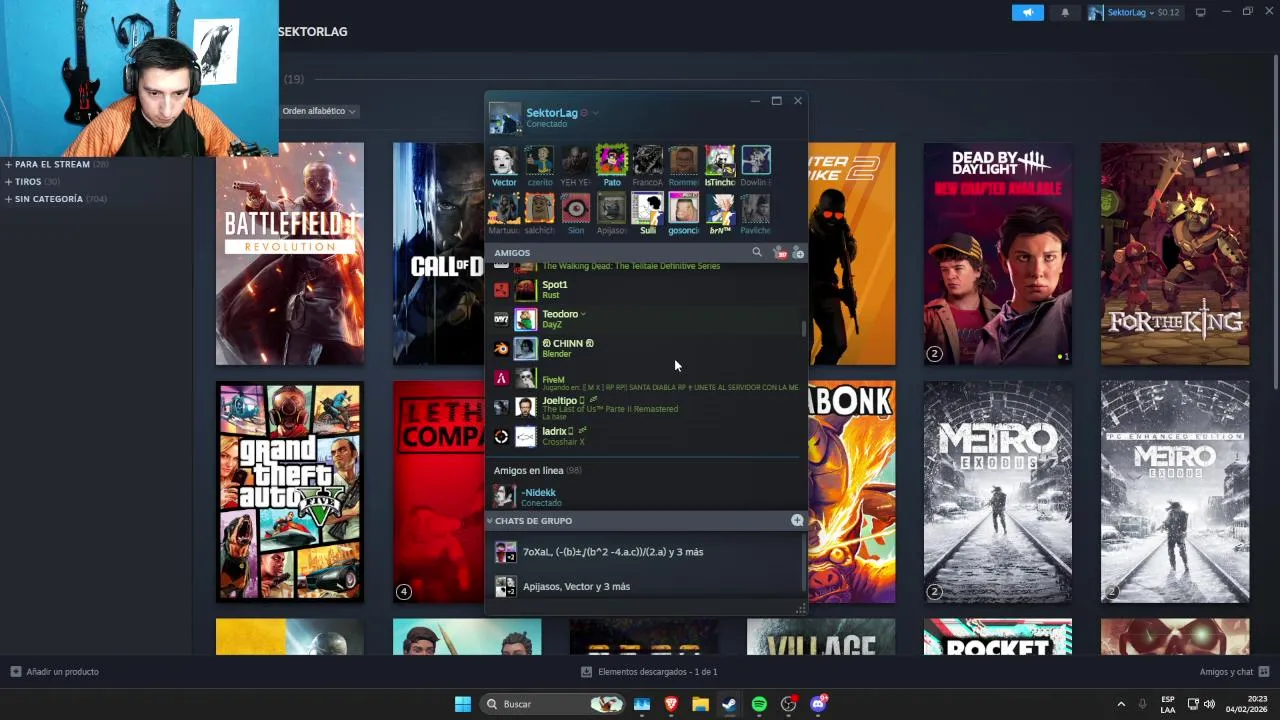Screen dimensions: 1280x720
Task: Click IsTincho's avatar in favorites
Action: coord(720,160)
